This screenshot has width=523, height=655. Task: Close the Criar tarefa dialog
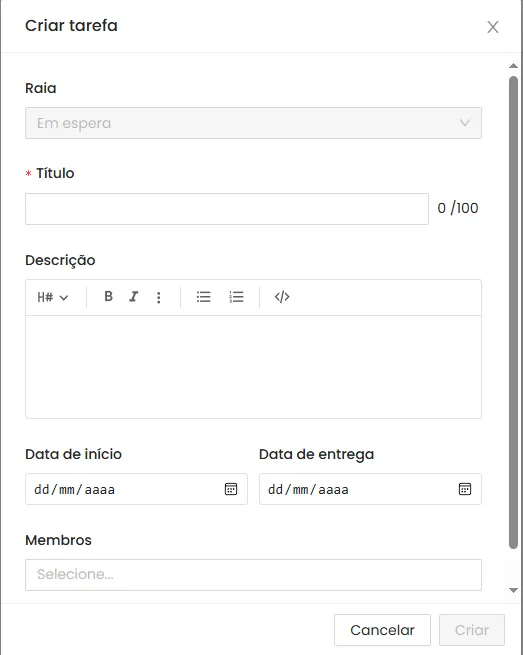tap(493, 27)
